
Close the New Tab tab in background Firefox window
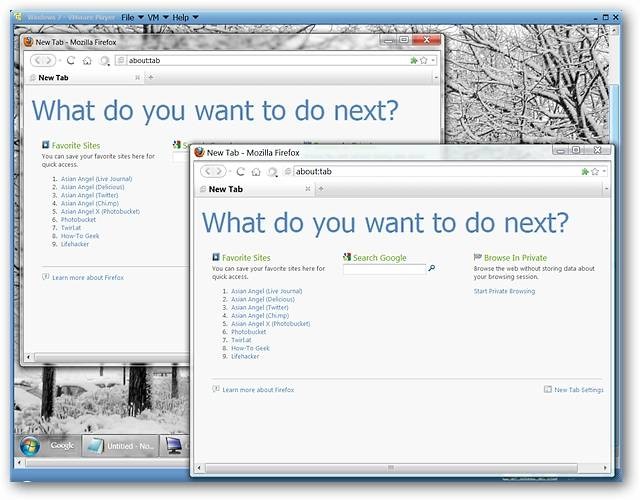coord(138,78)
